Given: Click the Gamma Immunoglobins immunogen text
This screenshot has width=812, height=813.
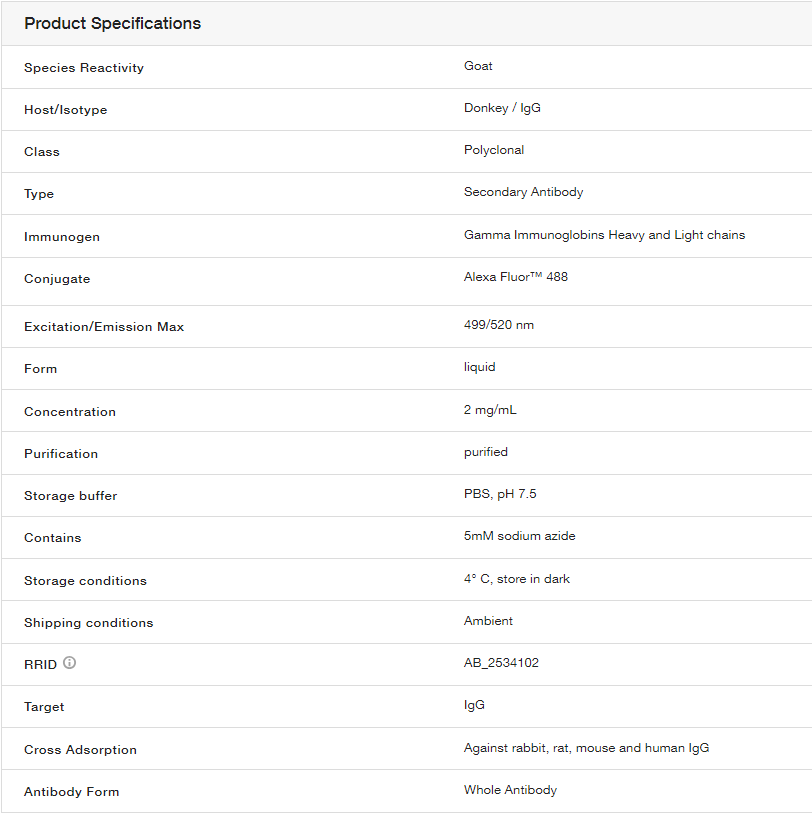Looking at the screenshot, I should click(605, 235).
